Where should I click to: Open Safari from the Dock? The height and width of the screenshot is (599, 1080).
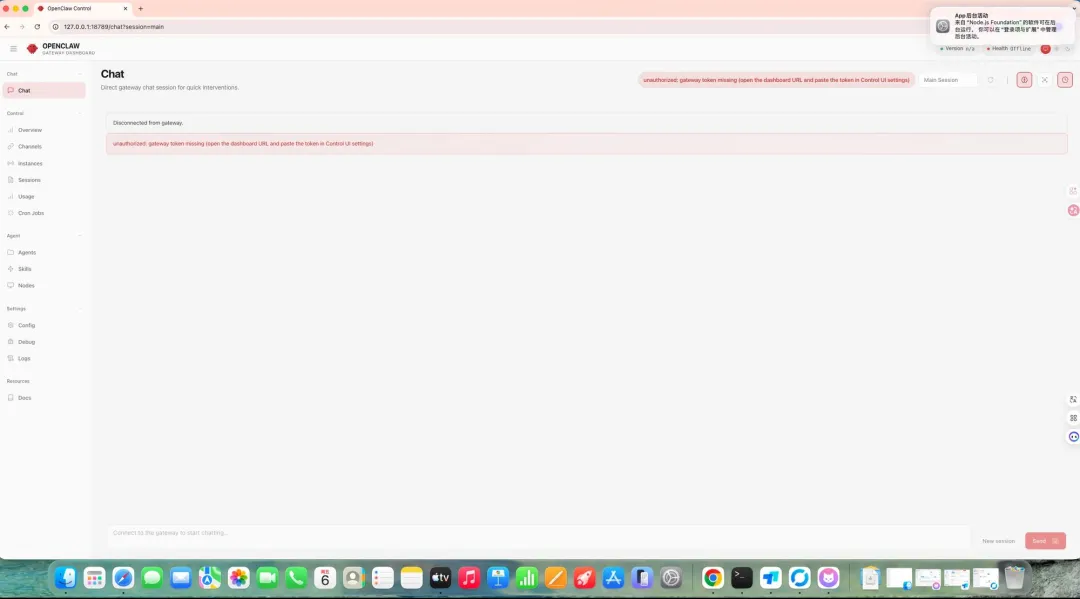point(123,578)
